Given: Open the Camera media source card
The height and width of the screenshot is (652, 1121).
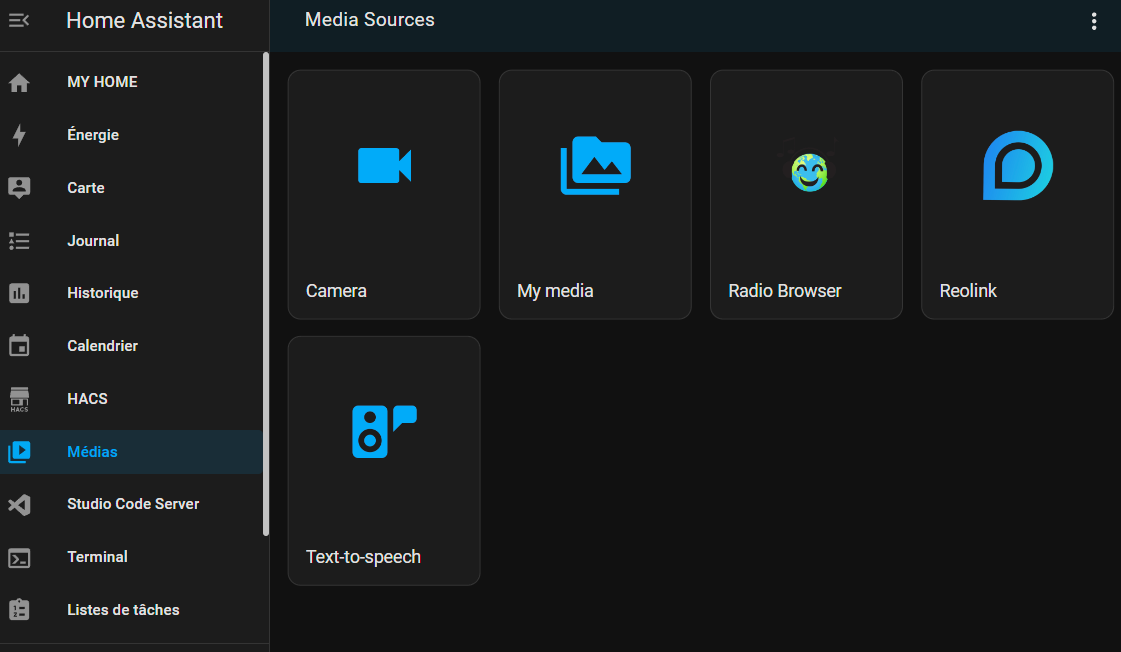Looking at the screenshot, I should tap(384, 194).
